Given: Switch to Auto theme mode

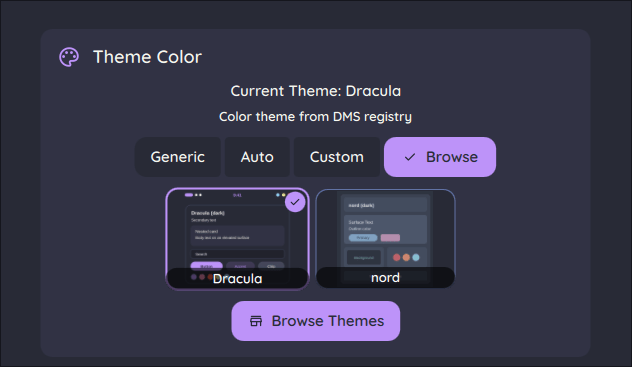Looking at the screenshot, I should pyautogui.click(x=257, y=157).
